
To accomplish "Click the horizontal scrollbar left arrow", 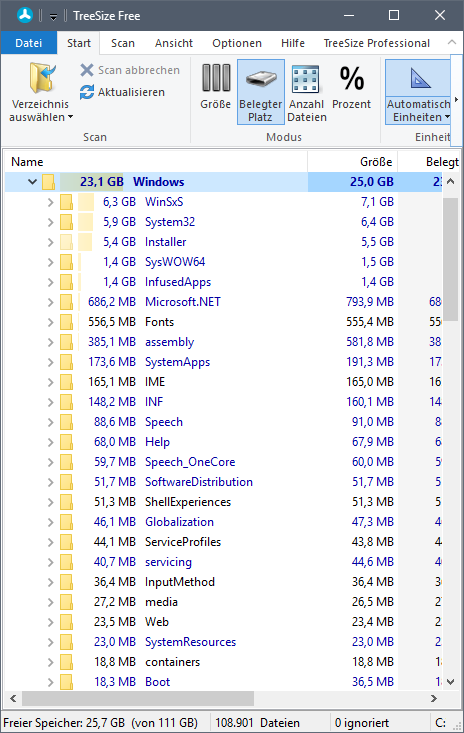I will pyautogui.click(x=13, y=699).
